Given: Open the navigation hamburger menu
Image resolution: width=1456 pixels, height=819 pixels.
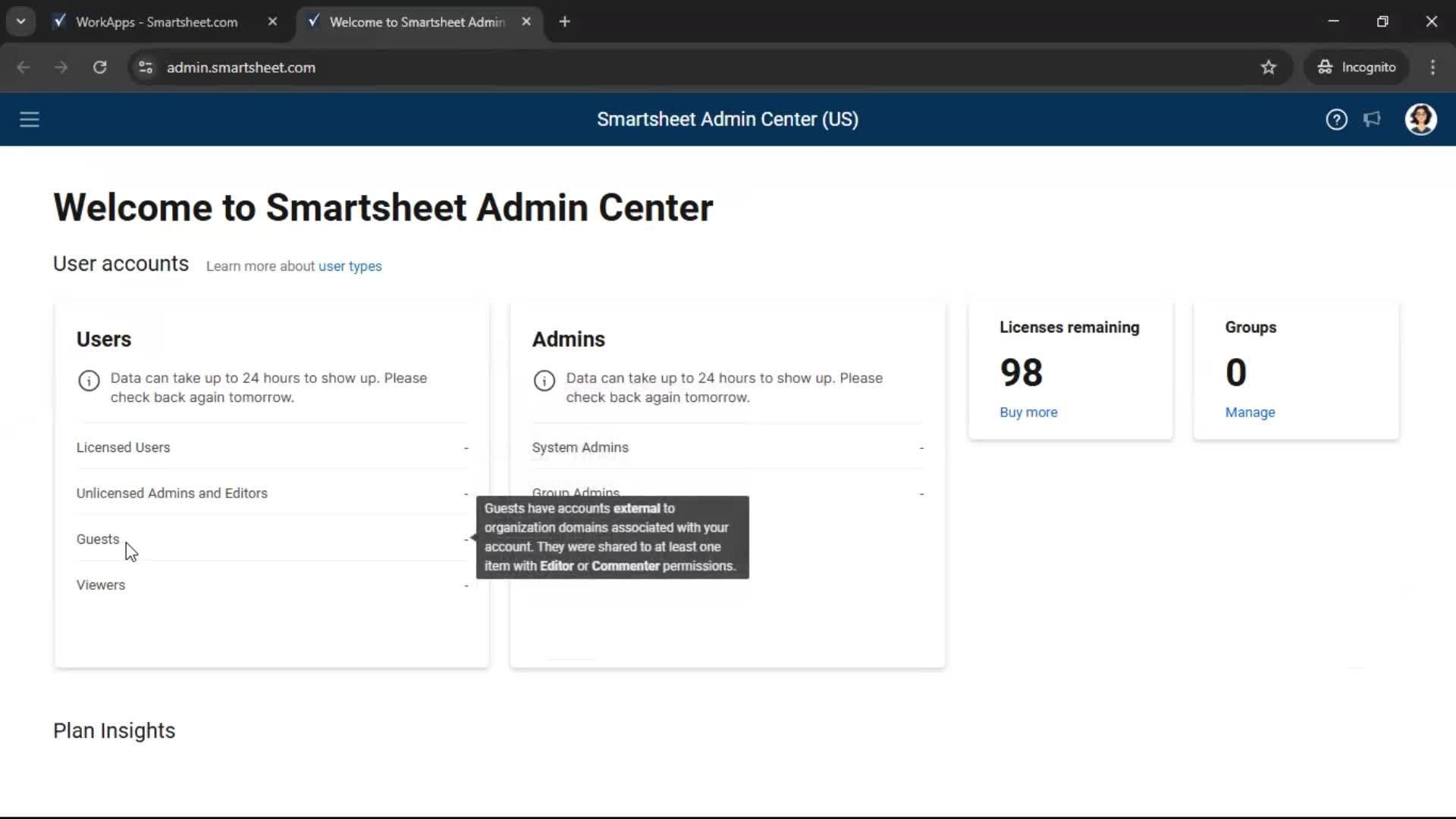Looking at the screenshot, I should pyautogui.click(x=30, y=119).
